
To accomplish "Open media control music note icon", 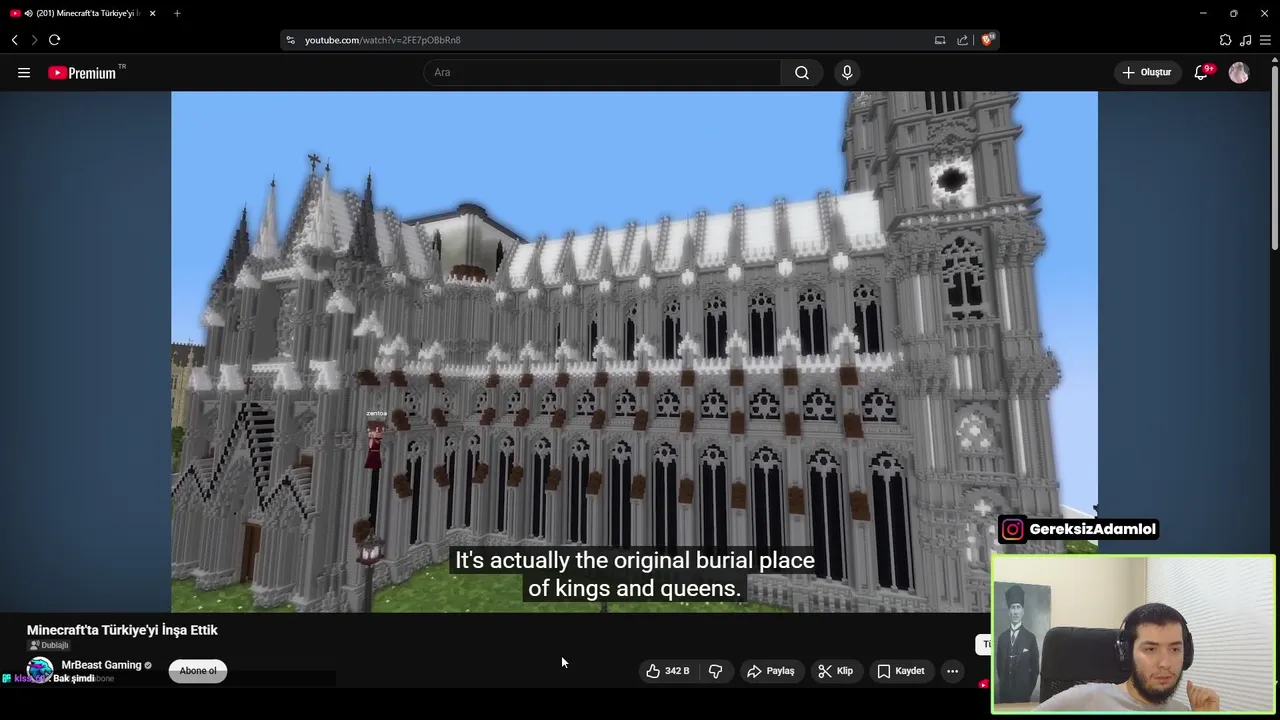I will [x=1245, y=40].
